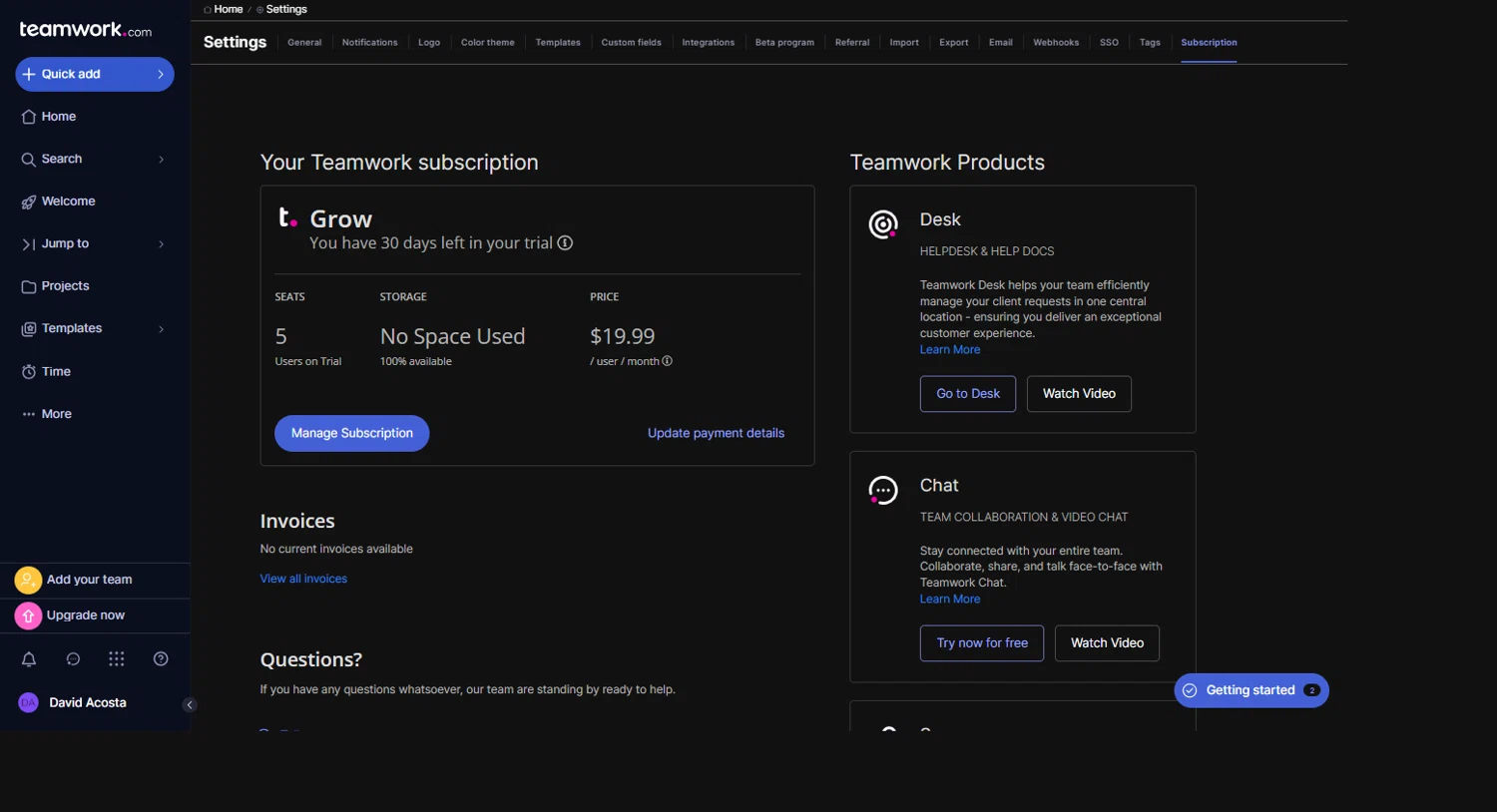Click the Add your team label

(89, 580)
